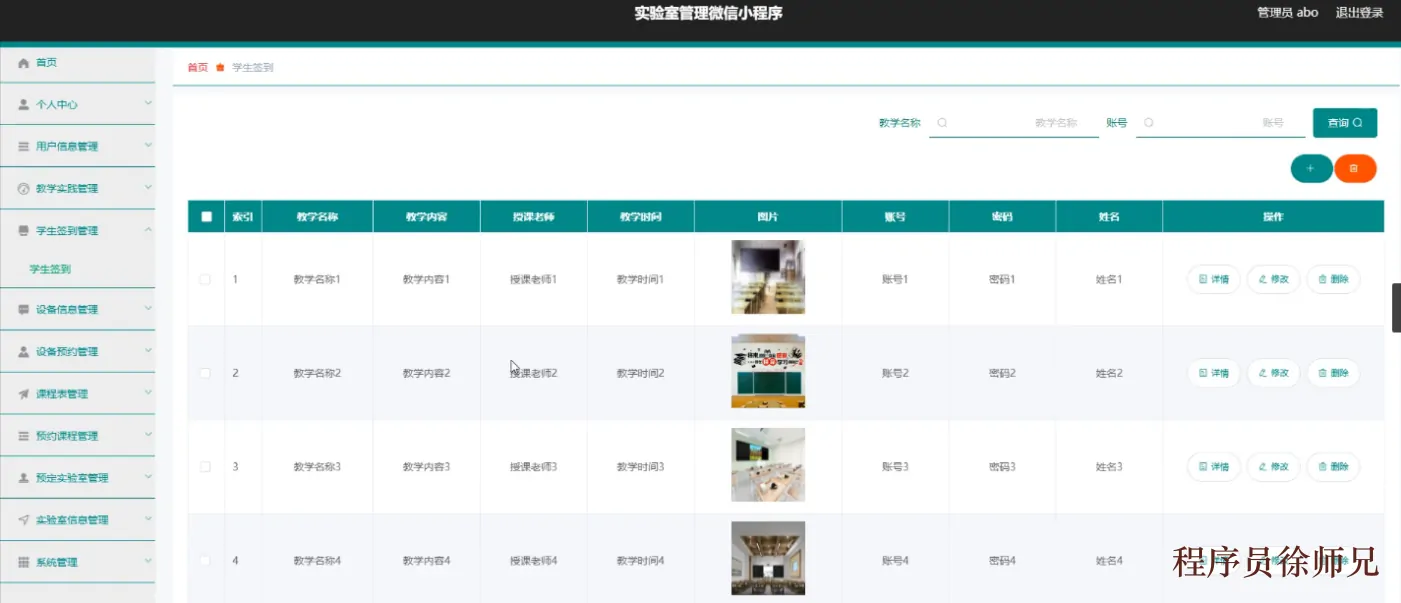This screenshot has width=1401, height=603.
Task: Expand the 个人中心 menu chevron
Action: tap(148, 103)
